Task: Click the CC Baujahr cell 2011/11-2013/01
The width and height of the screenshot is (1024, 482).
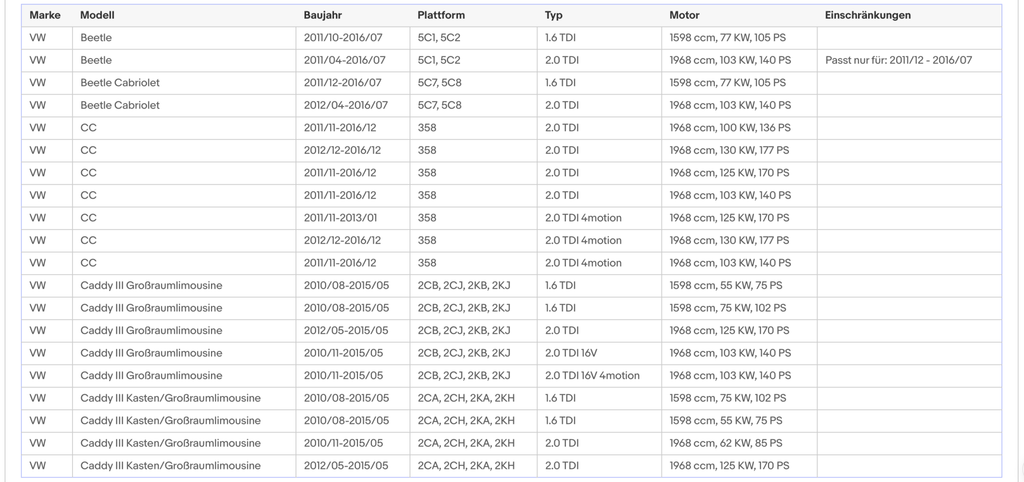Action: pos(353,218)
